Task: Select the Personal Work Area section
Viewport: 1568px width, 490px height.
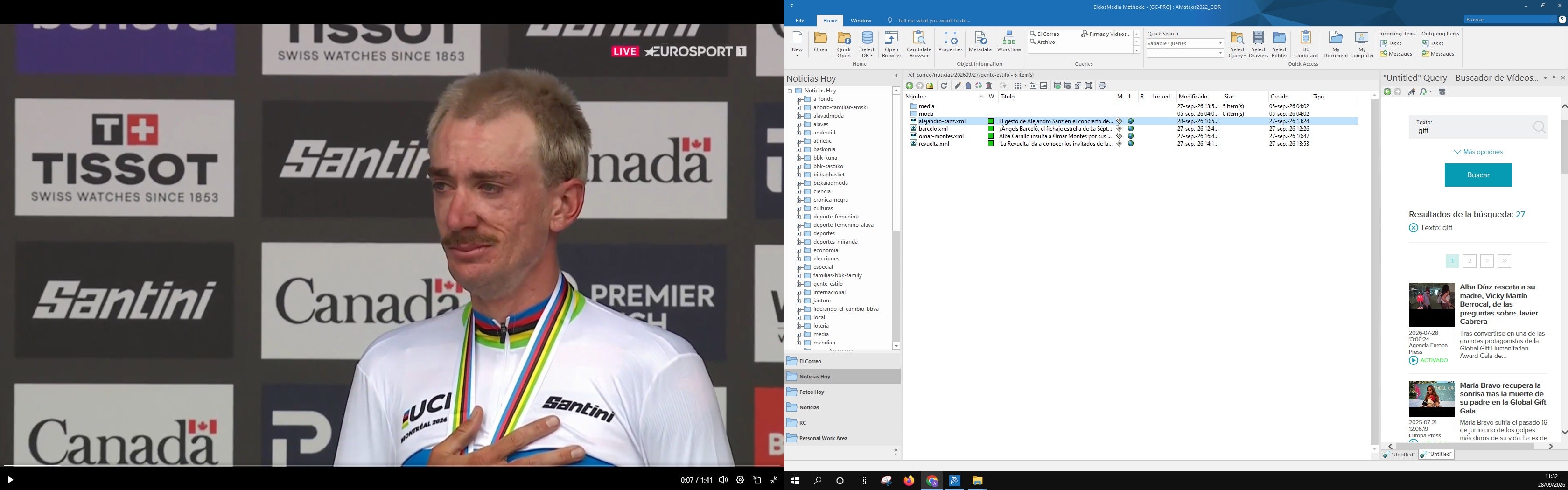Action: (842, 438)
